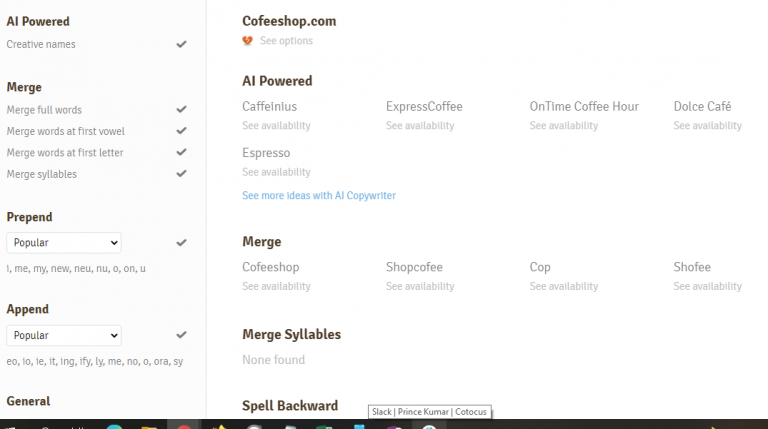Screen dimensions: 768x429
Task: Check availability for Cop
Action: pyautogui.click(x=564, y=286)
